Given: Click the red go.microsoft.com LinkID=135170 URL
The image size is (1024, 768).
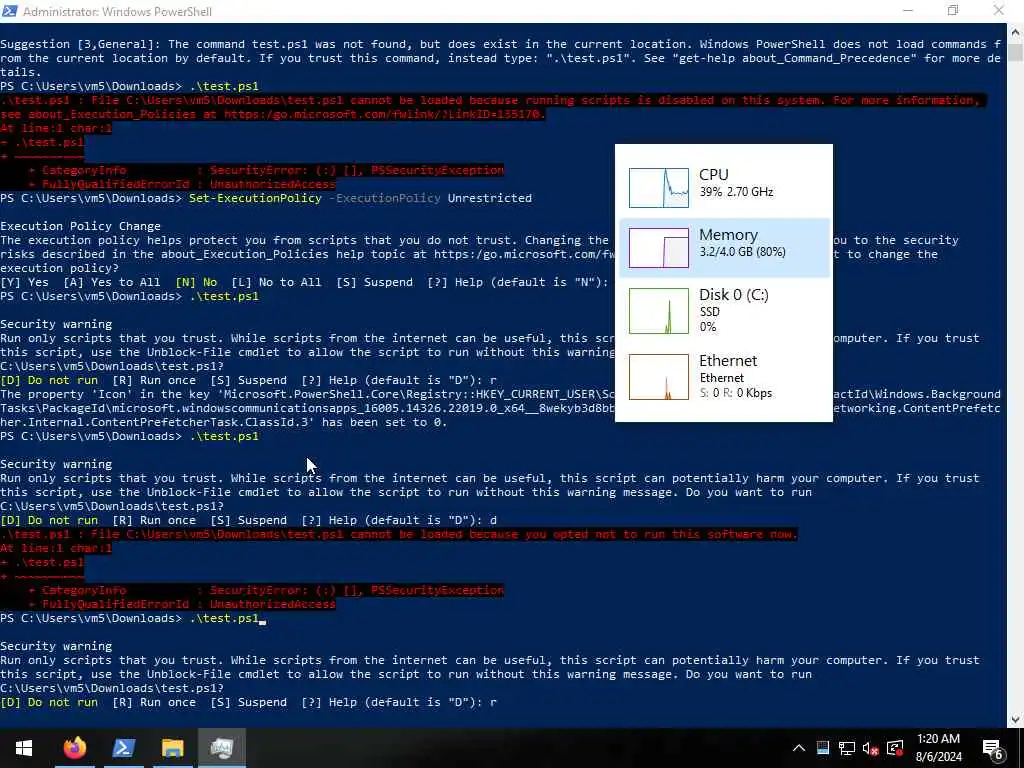Looking at the screenshot, I should click(384, 114).
